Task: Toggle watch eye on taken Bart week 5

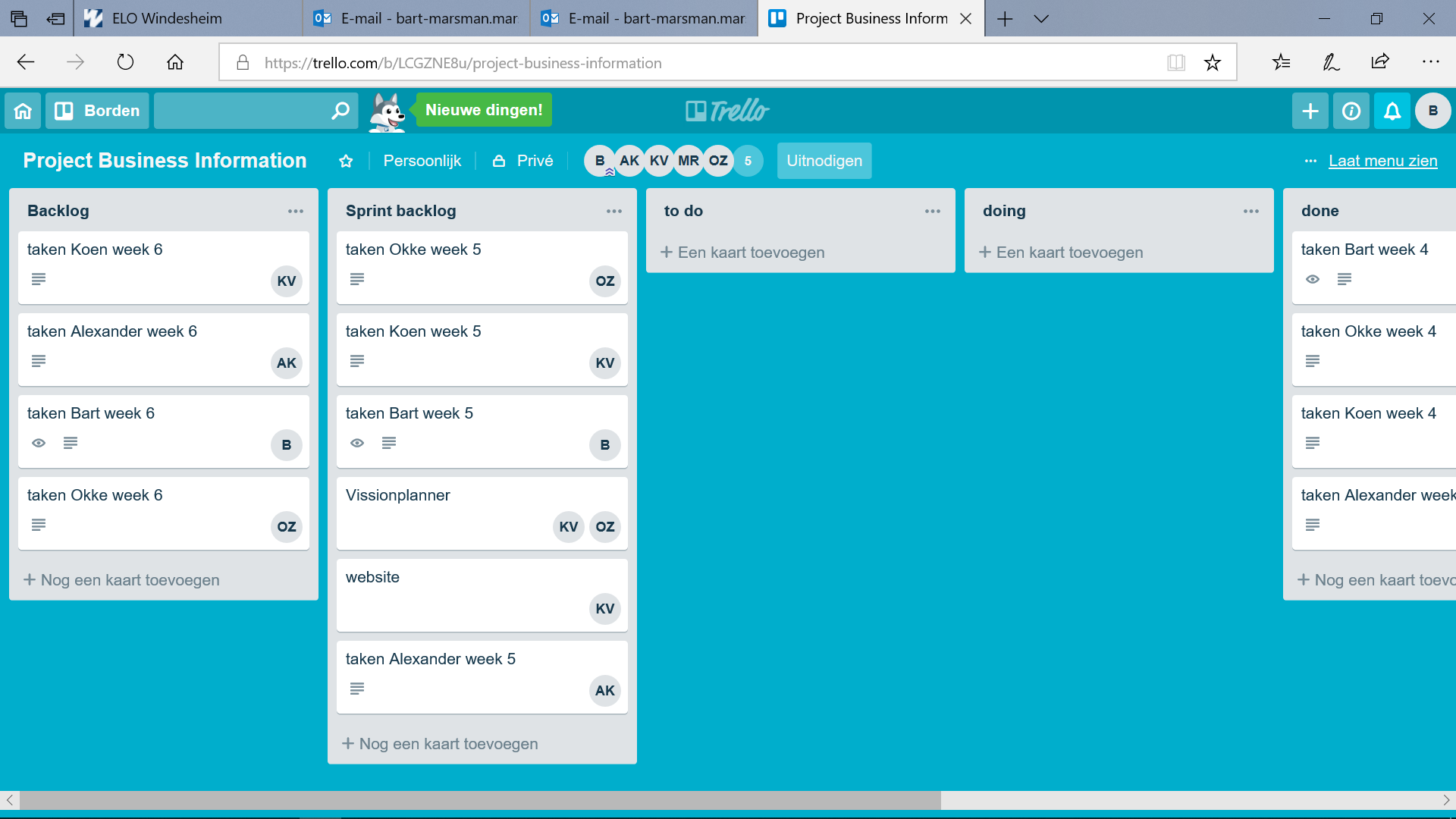Action: [357, 443]
